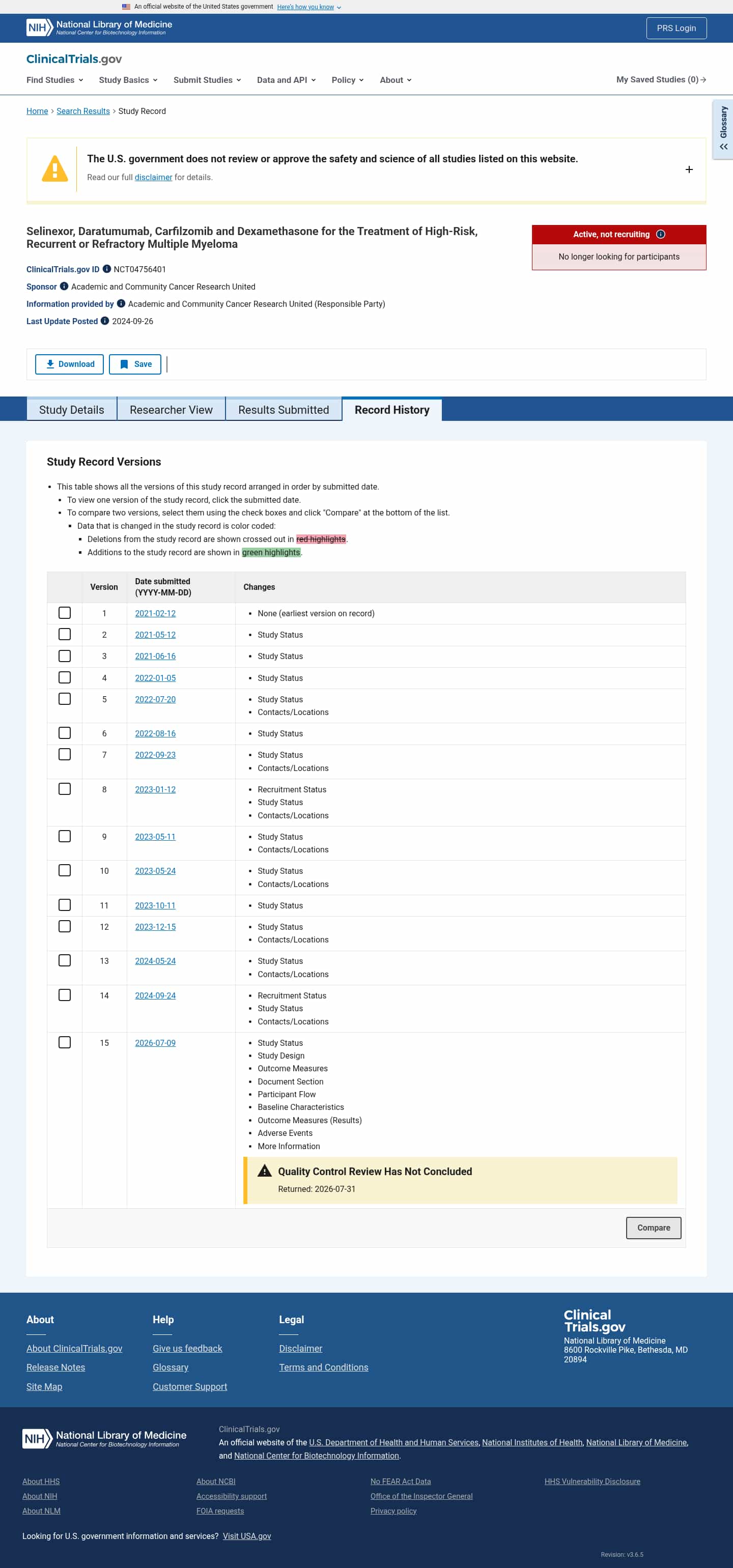Switch to the Study Details tab
733x1568 pixels.
72,410
